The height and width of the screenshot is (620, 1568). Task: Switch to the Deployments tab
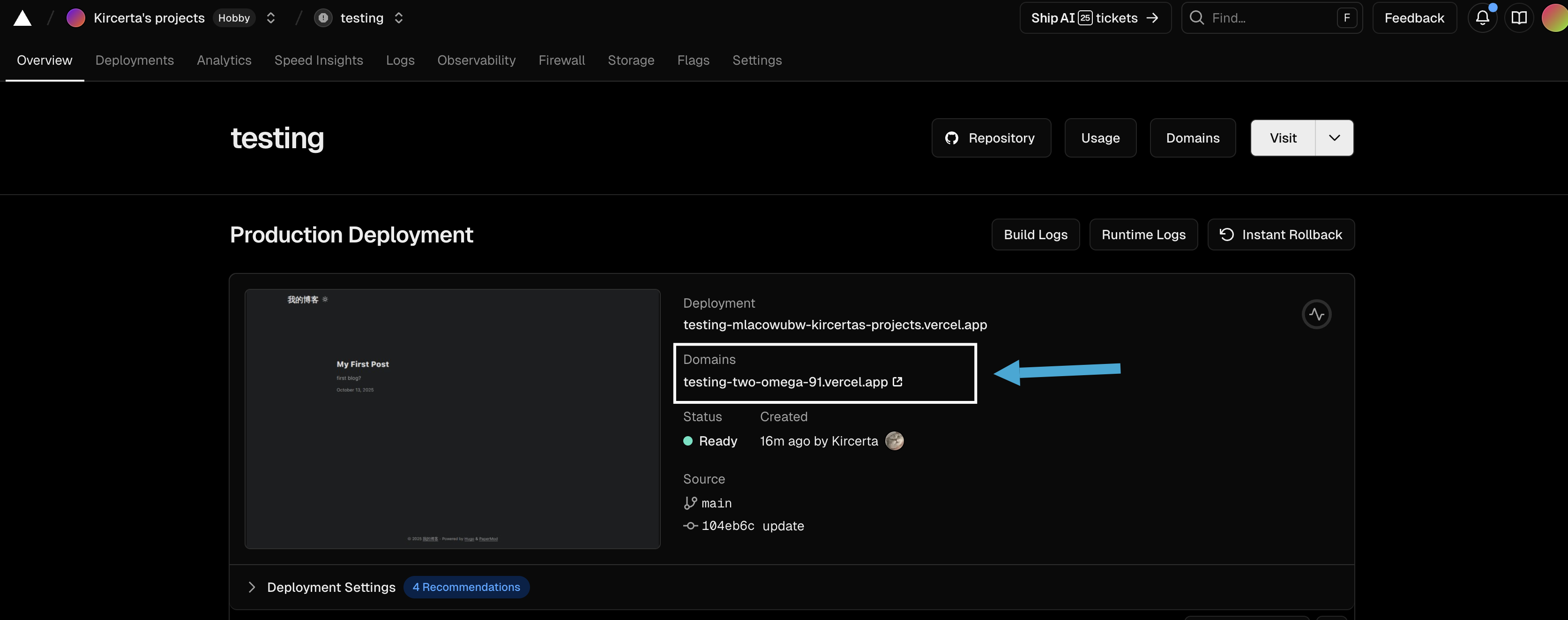(x=134, y=60)
